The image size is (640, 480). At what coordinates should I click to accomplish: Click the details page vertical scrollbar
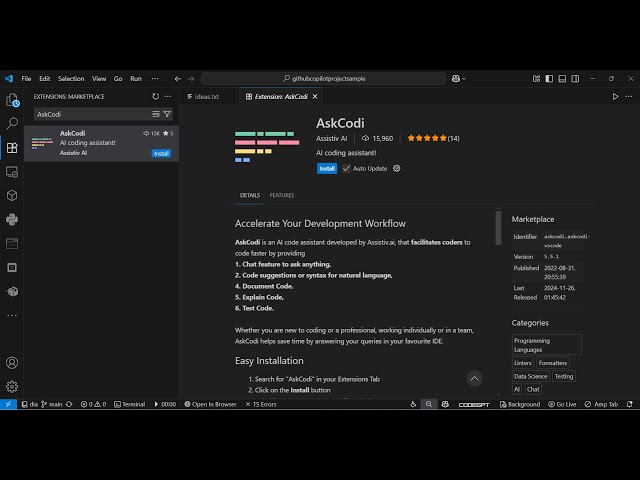pyautogui.click(x=498, y=228)
